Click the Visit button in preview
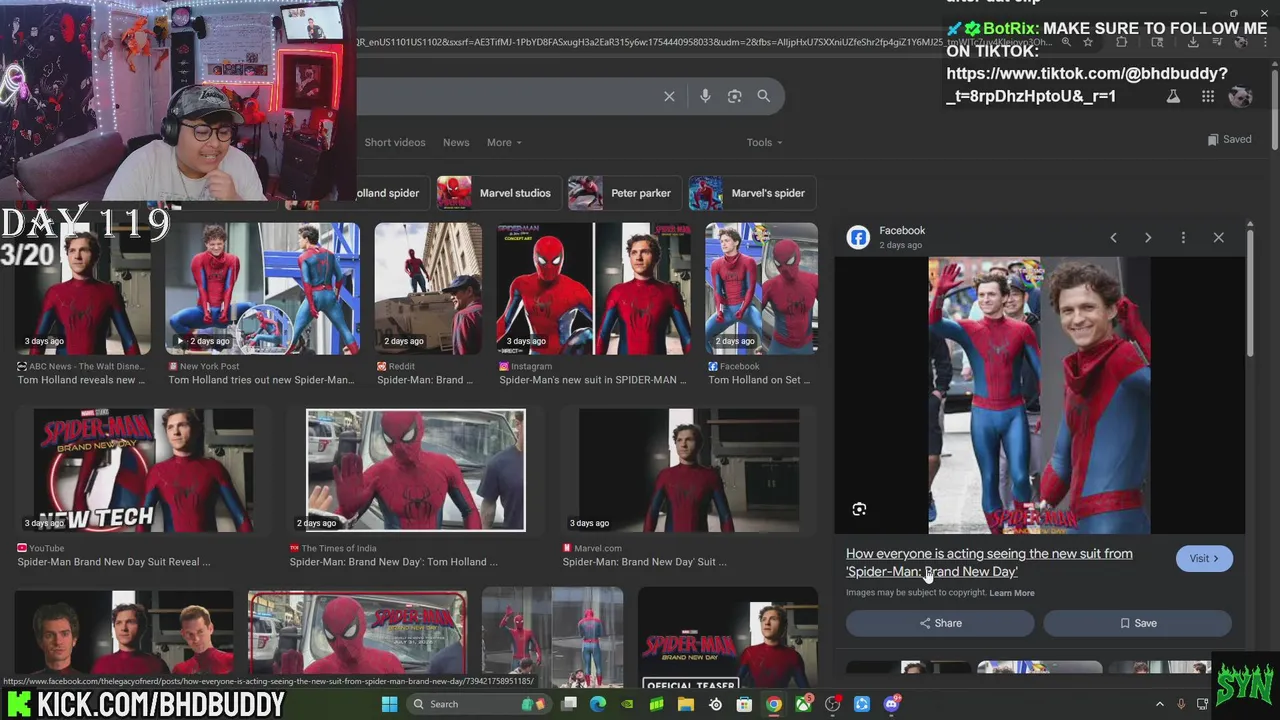 pyautogui.click(x=1204, y=559)
